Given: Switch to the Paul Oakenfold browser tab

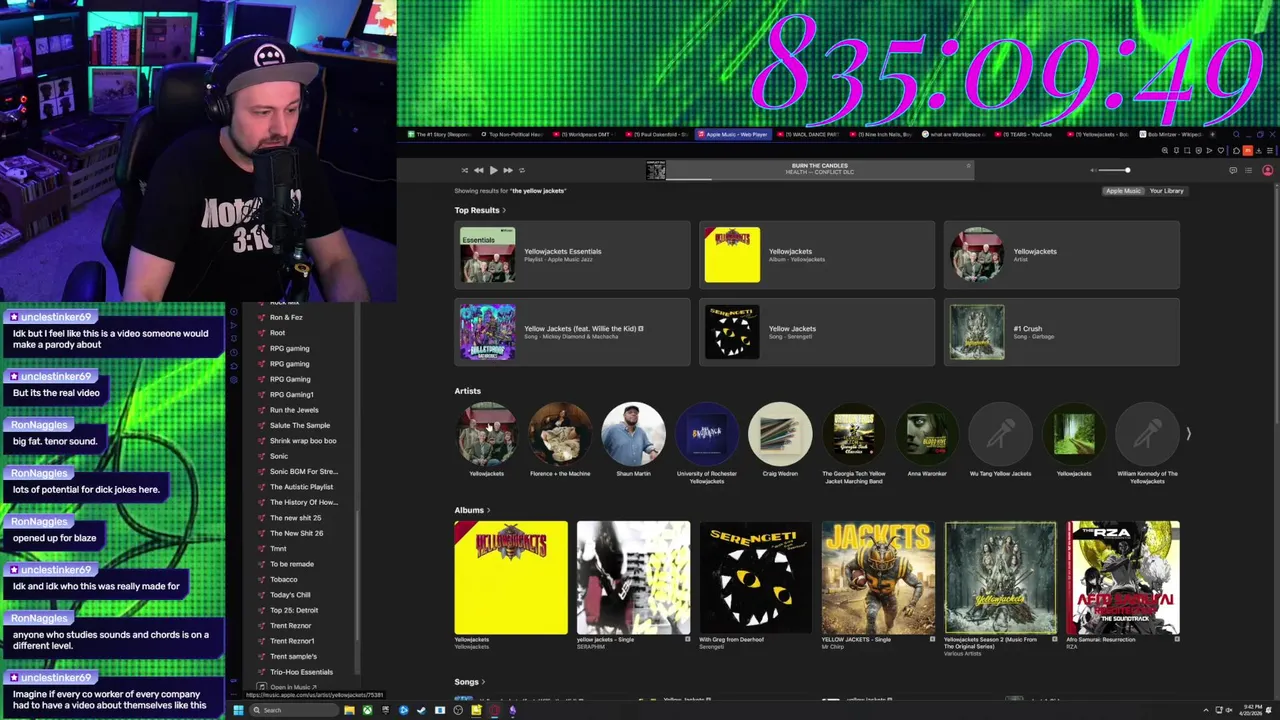Looking at the screenshot, I should tap(659, 134).
